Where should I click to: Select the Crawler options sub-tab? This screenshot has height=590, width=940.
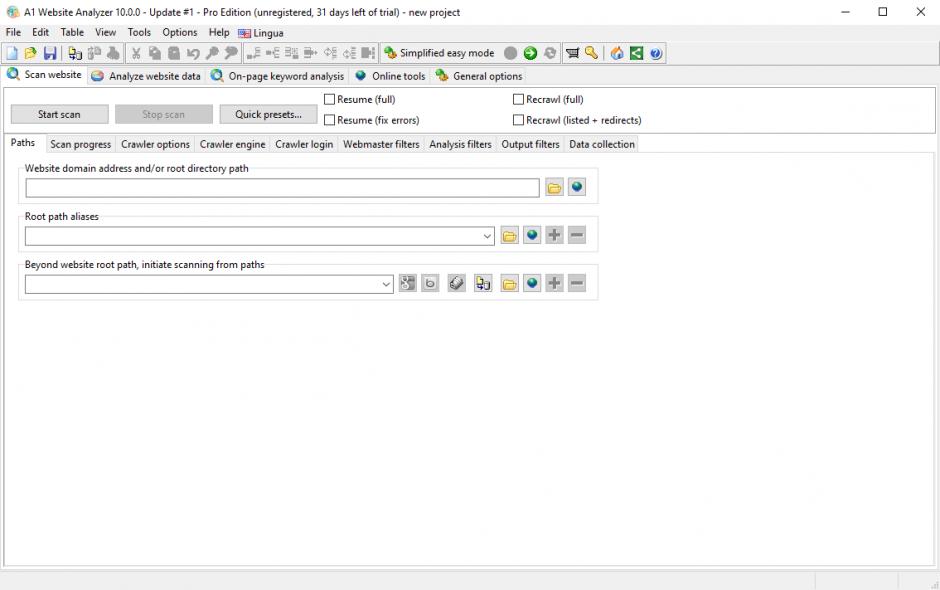[x=155, y=145]
